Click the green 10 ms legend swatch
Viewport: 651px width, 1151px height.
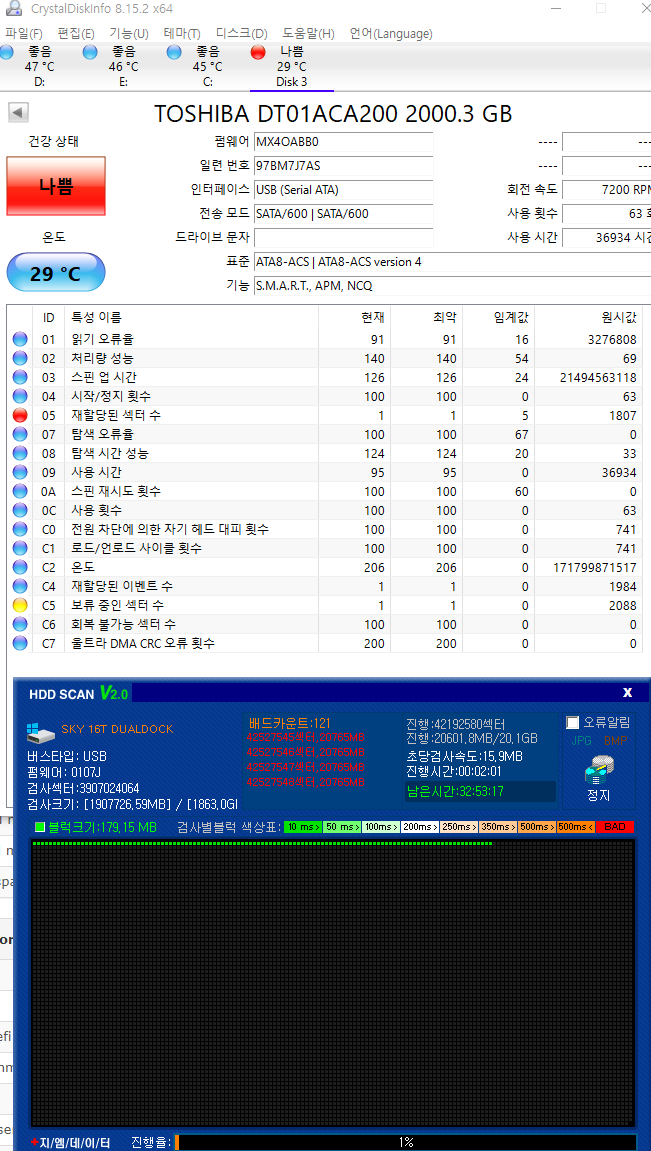click(303, 827)
